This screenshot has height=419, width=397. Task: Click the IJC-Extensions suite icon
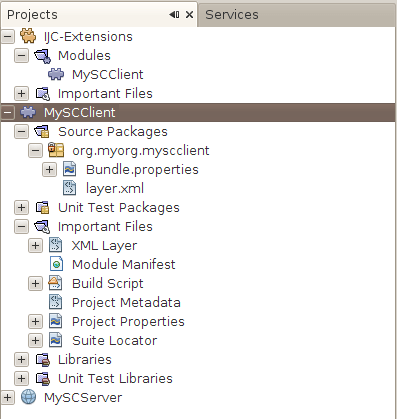[28, 36]
